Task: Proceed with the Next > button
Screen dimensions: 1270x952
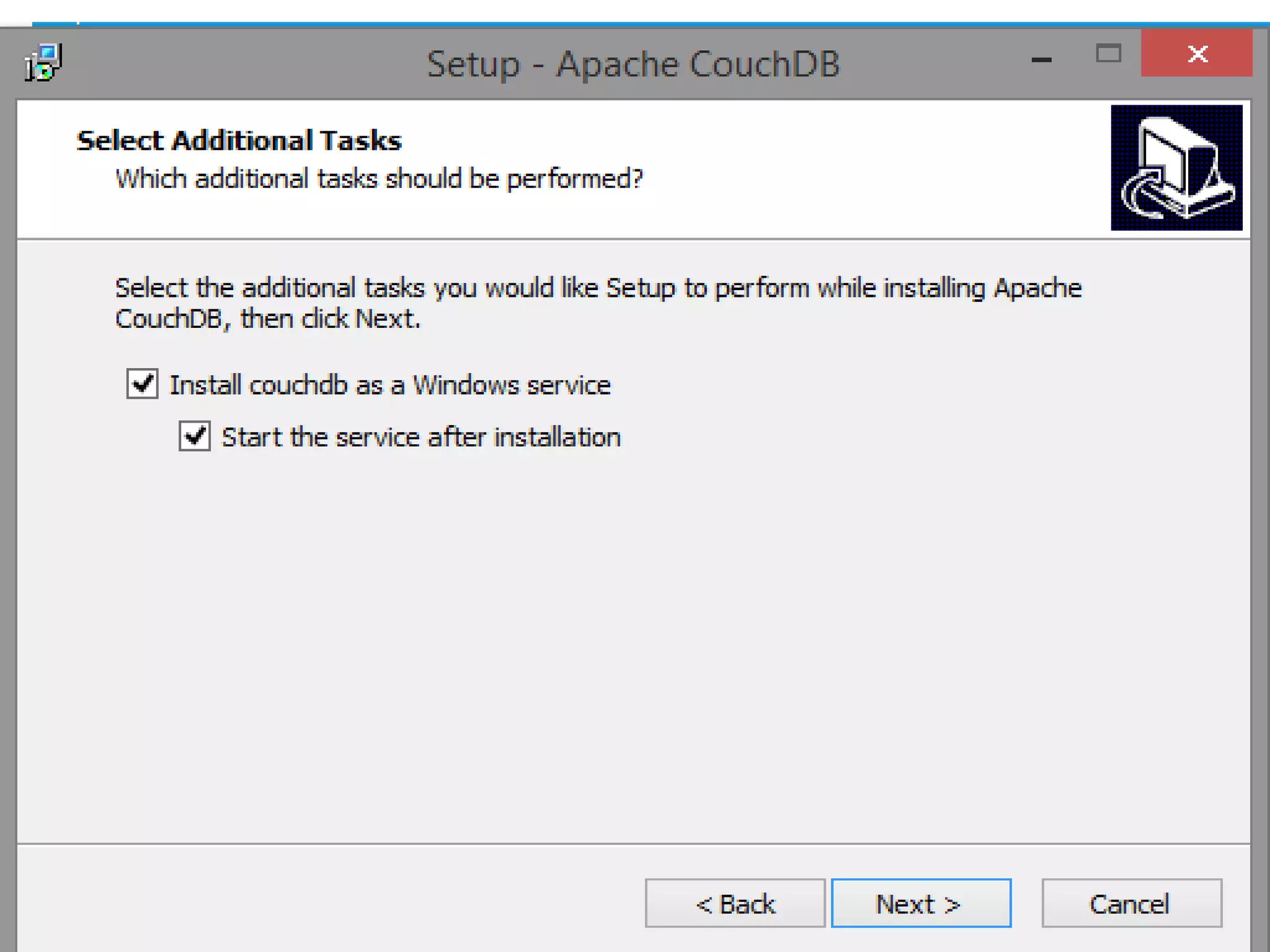Action: [x=920, y=904]
